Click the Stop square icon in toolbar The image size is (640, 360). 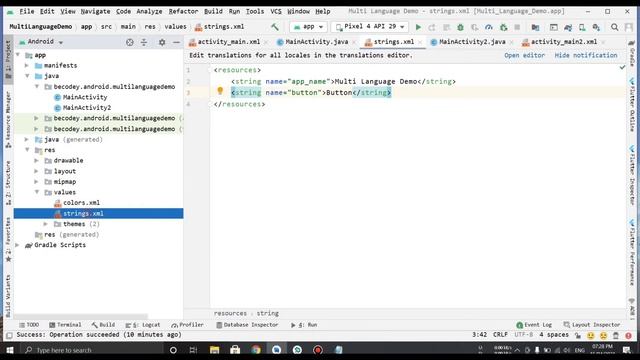[517, 27]
